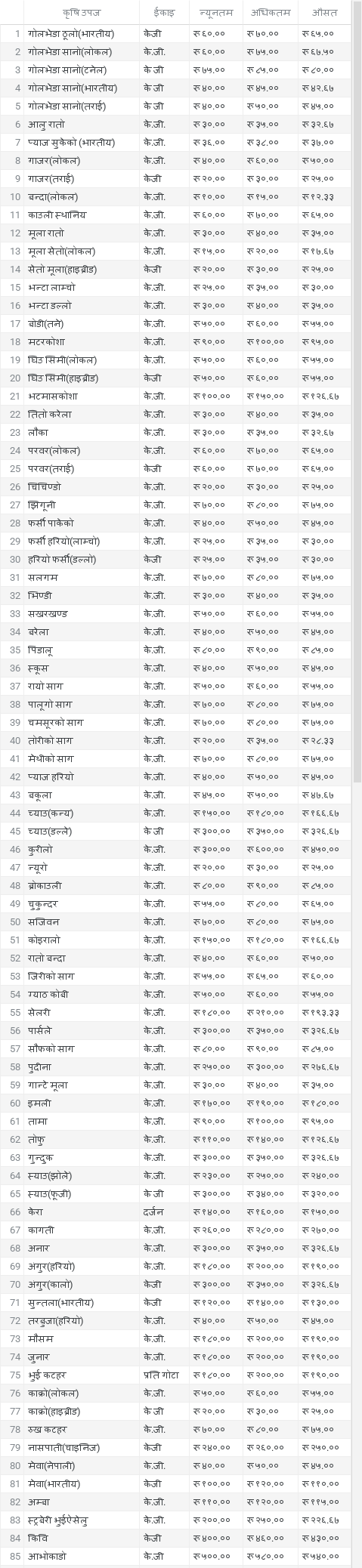Select the आभोकाडो row name

[x=47, y=1556]
